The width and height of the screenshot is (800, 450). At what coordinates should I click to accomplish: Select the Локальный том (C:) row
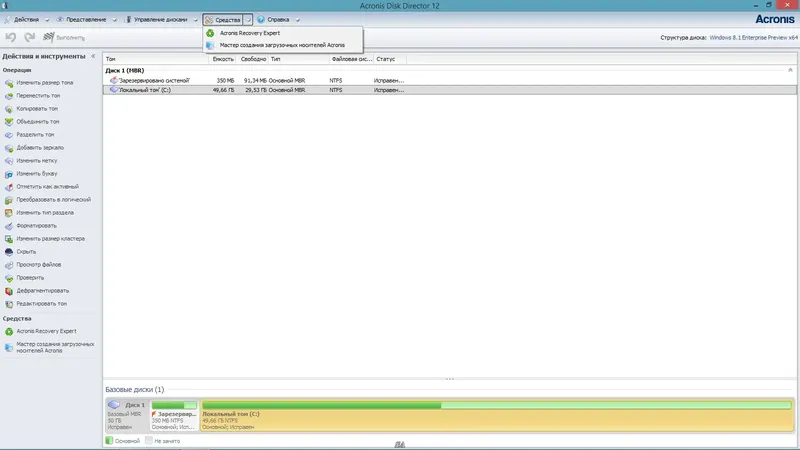click(x=449, y=90)
